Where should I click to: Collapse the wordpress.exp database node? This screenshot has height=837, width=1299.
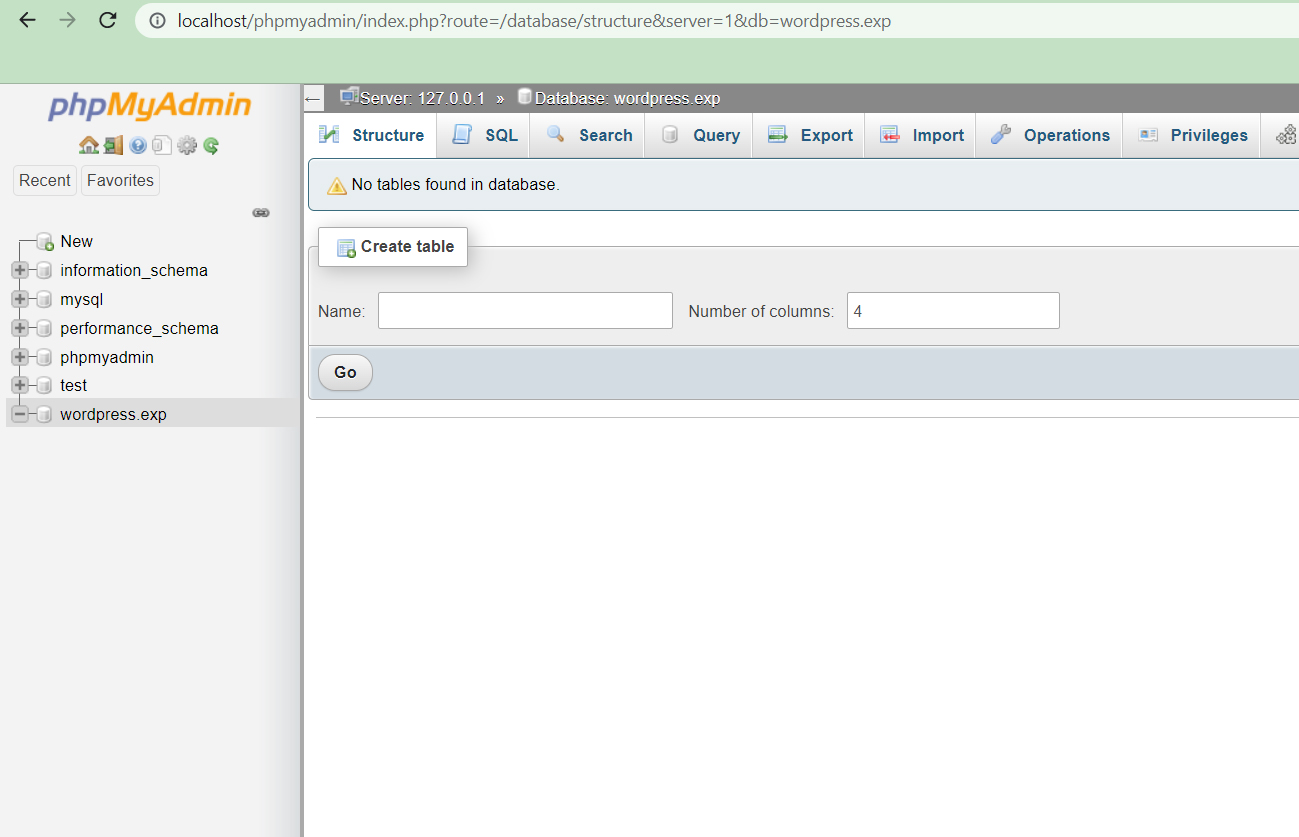(20, 415)
